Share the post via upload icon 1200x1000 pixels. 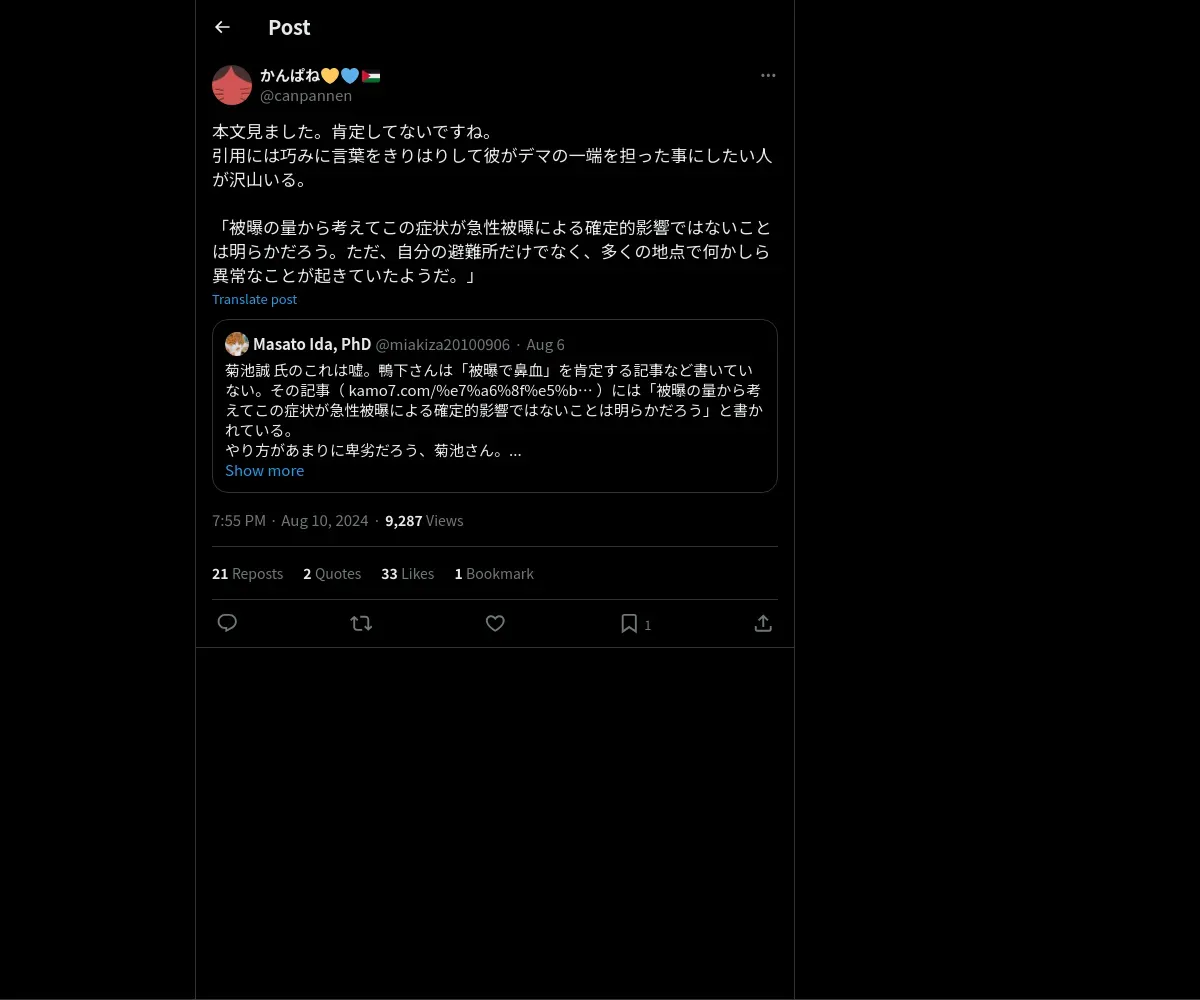[x=763, y=623]
